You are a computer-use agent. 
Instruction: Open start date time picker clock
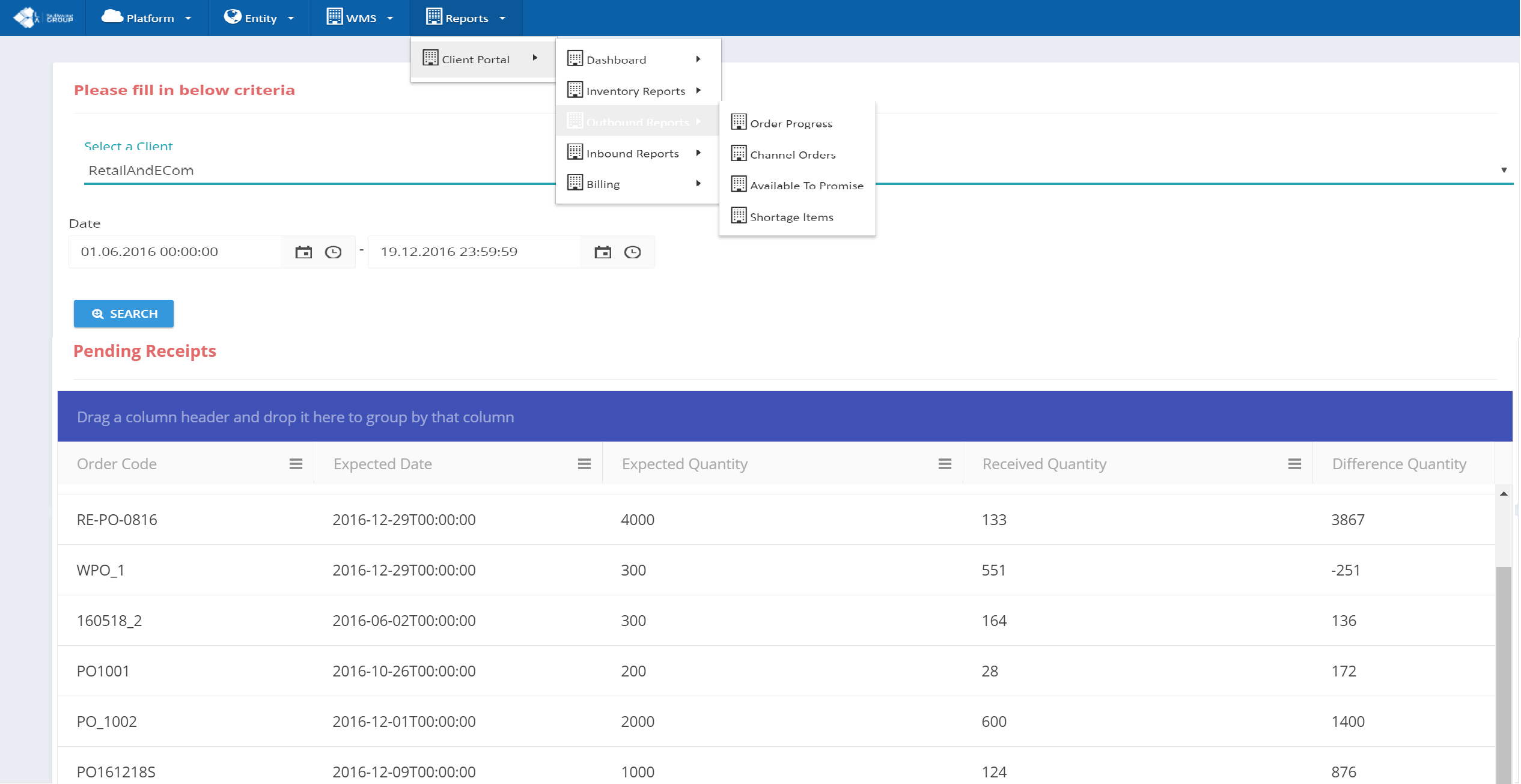click(333, 252)
